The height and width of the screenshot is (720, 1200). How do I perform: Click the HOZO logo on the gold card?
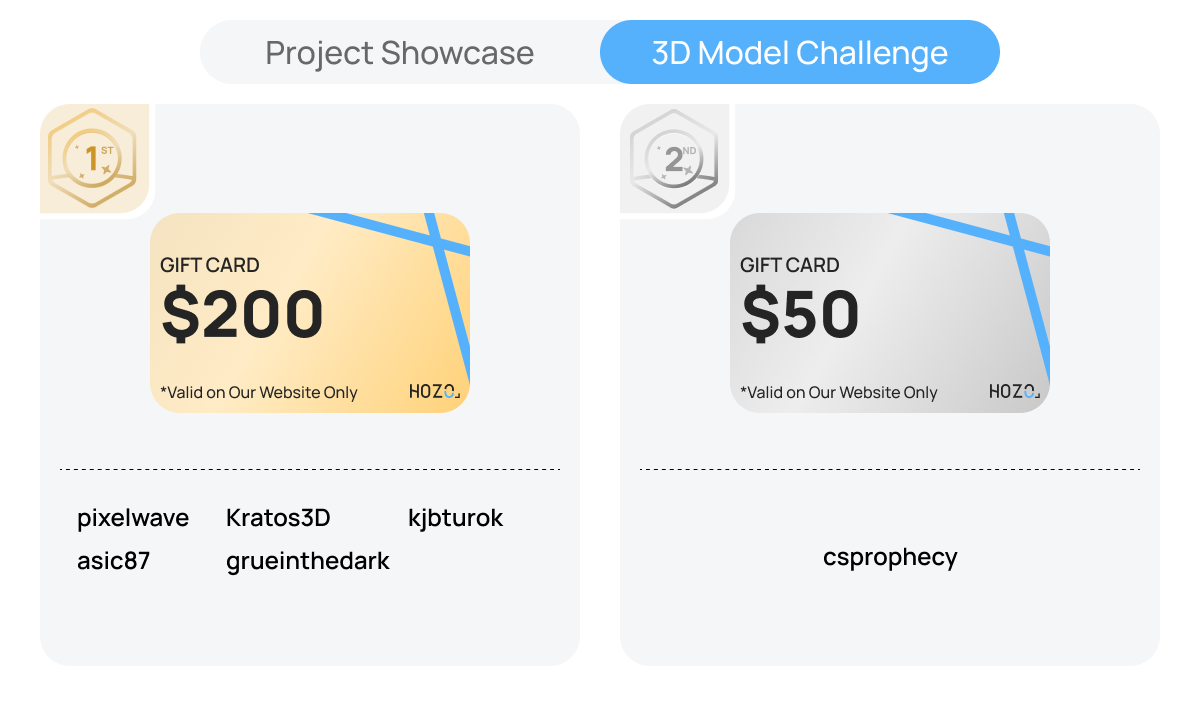(434, 392)
